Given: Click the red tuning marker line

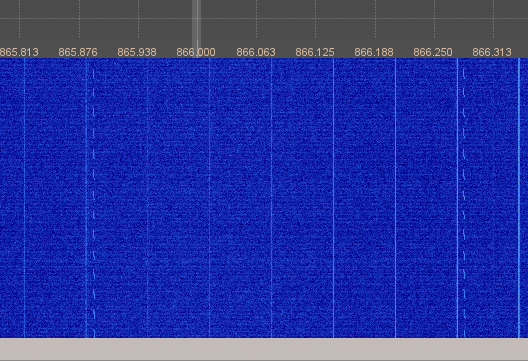Looking at the screenshot, I should point(197,49).
